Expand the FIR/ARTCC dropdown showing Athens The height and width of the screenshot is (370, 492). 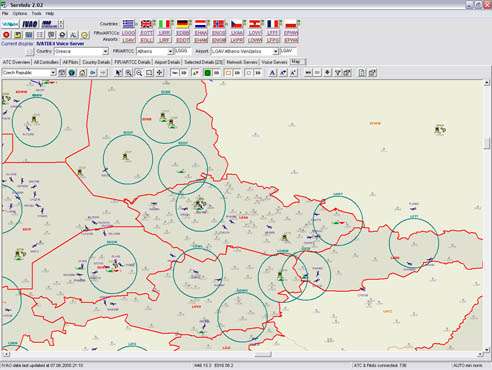[155, 52]
